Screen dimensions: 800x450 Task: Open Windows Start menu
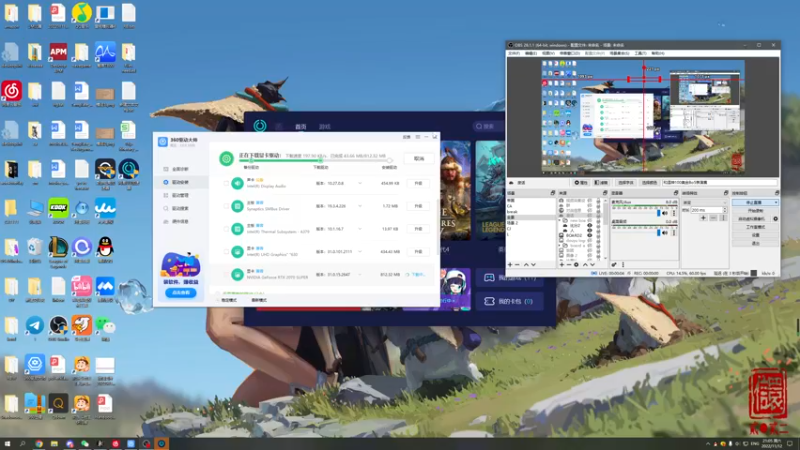coord(7,444)
